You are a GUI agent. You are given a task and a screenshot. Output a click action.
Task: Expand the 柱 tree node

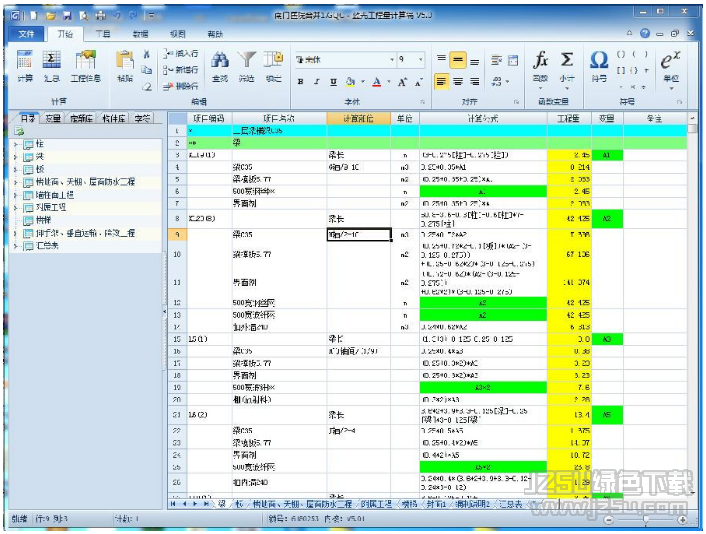tap(16, 145)
